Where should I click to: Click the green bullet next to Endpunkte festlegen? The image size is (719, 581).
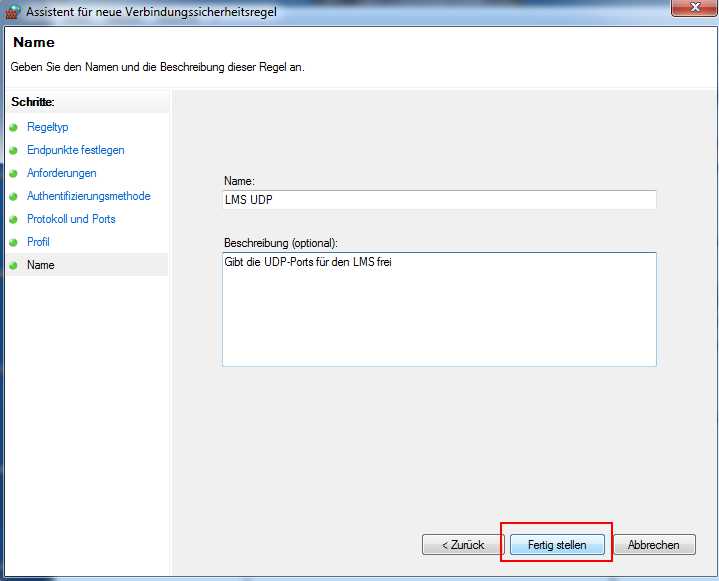pyautogui.click(x=13, y=150)
